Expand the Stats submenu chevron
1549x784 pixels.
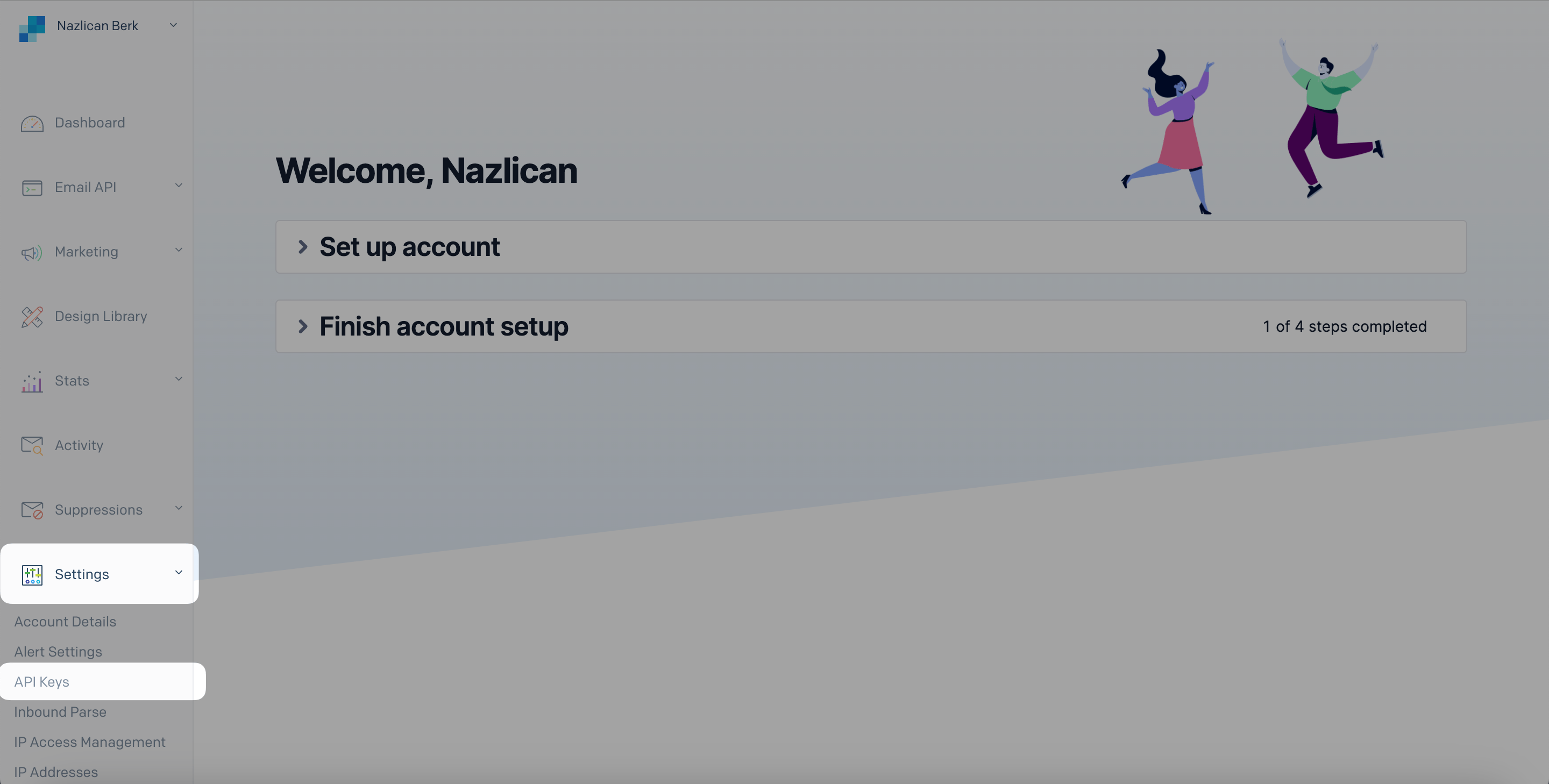click(x=178, y=380)
